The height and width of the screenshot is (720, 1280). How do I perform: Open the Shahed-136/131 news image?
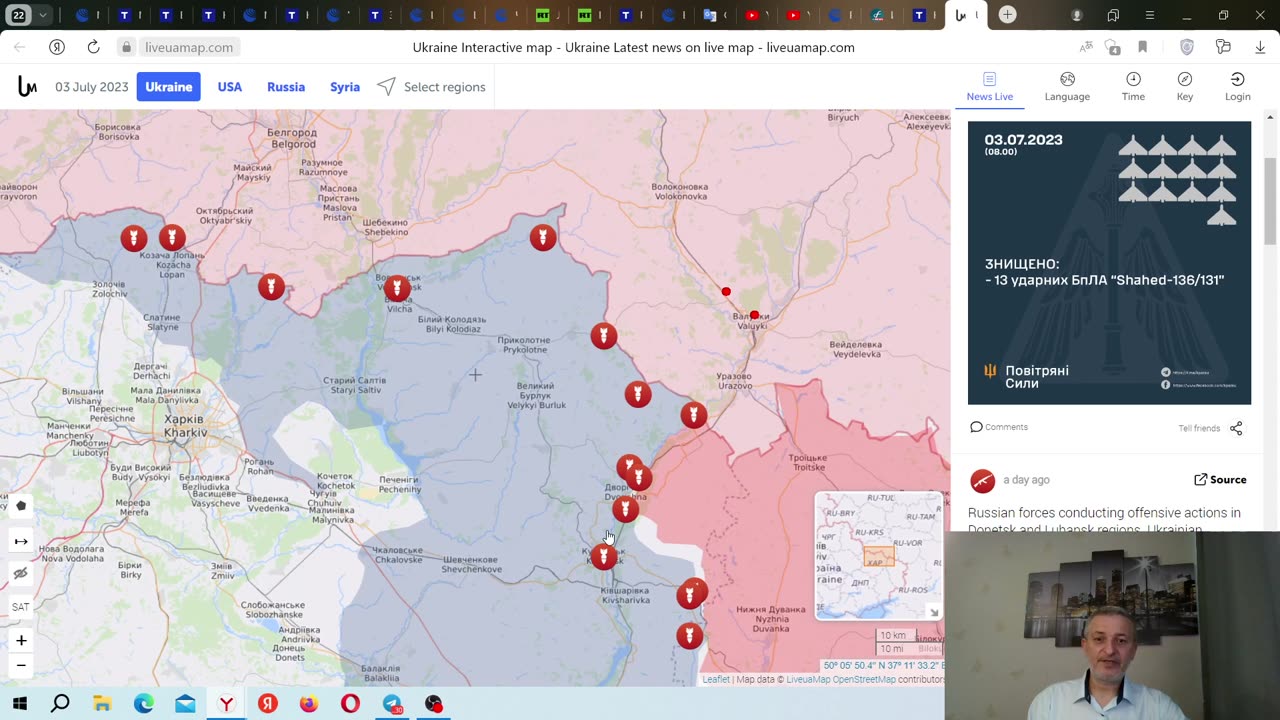[1109, 263]
